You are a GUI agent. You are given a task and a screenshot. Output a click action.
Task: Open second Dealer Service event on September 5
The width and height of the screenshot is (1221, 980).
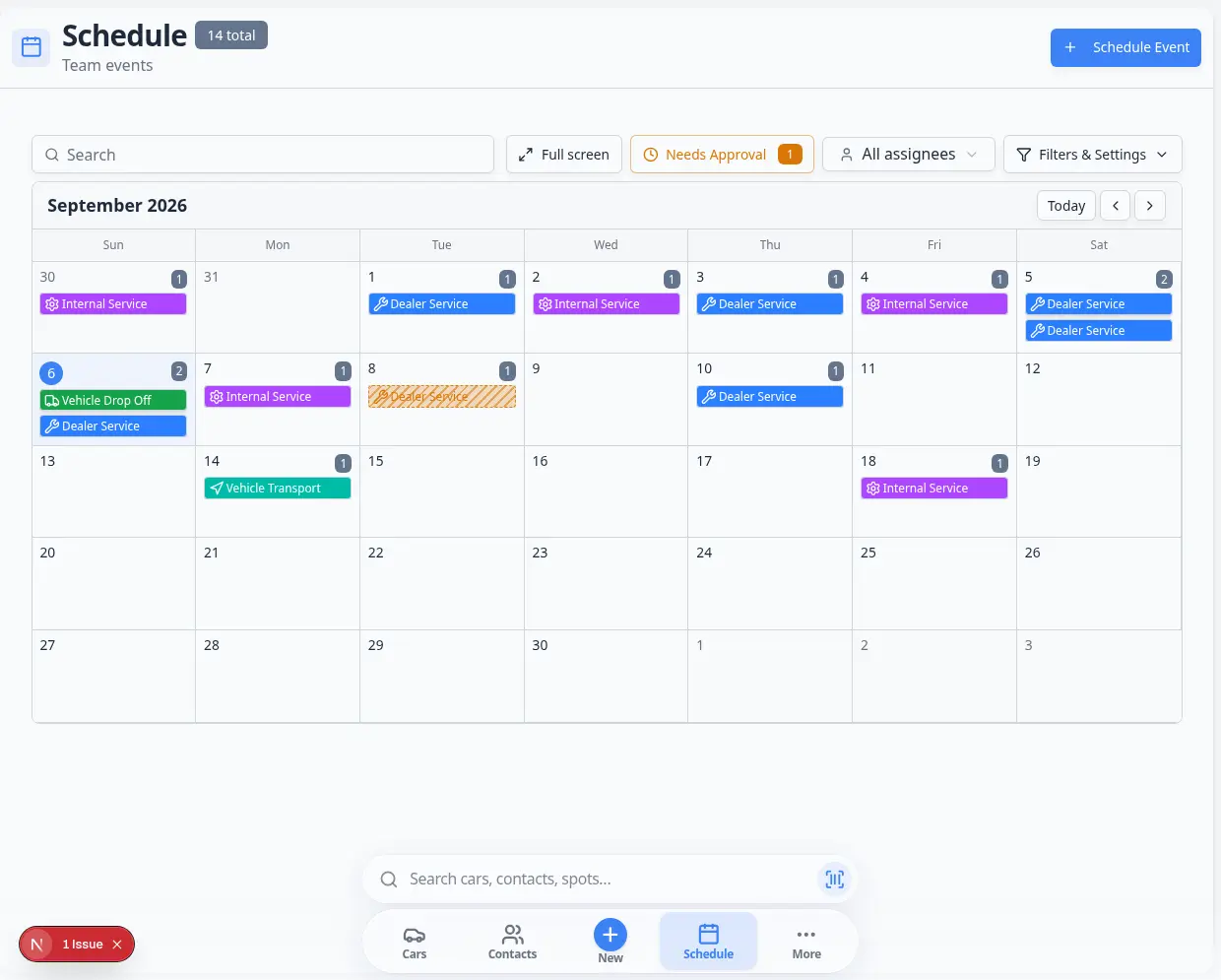click(x=1099, y=331)
